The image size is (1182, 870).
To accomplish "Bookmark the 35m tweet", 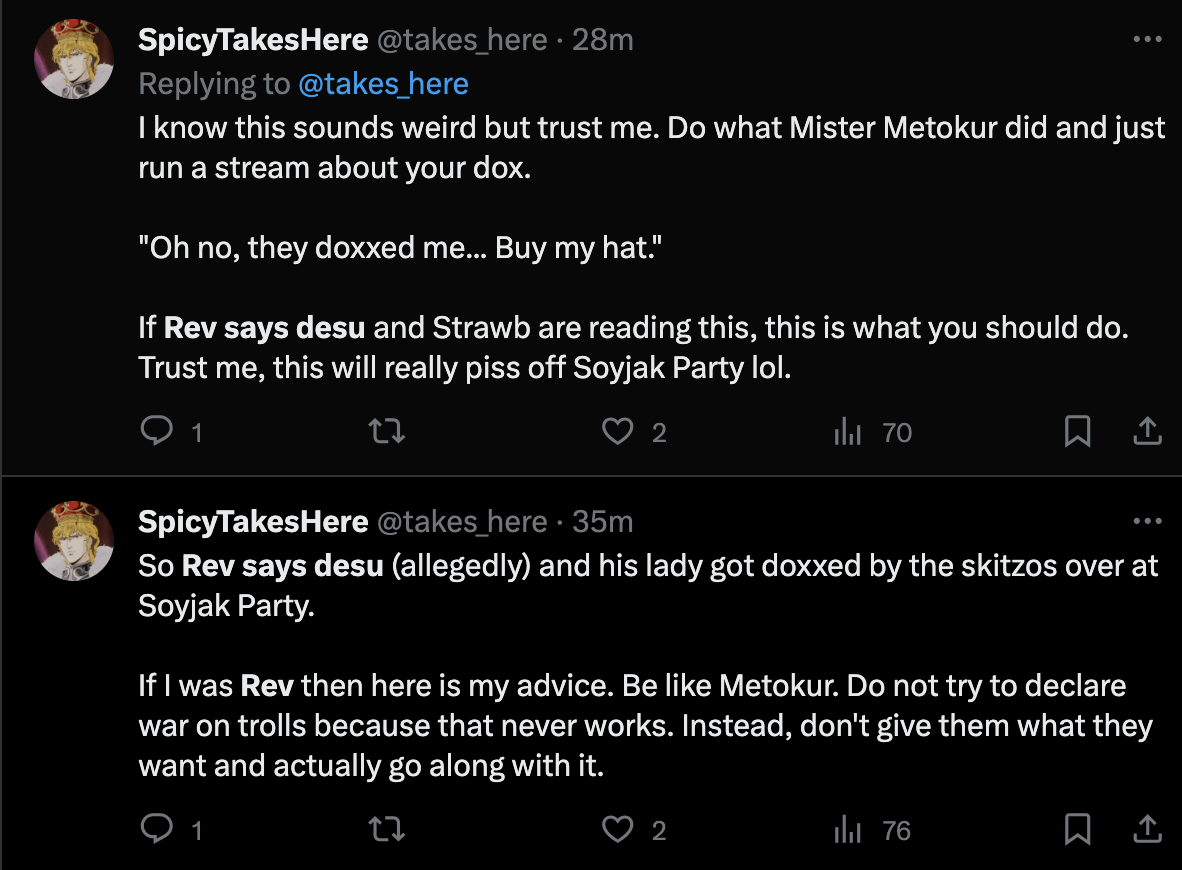I will [x=1077, y=829].
